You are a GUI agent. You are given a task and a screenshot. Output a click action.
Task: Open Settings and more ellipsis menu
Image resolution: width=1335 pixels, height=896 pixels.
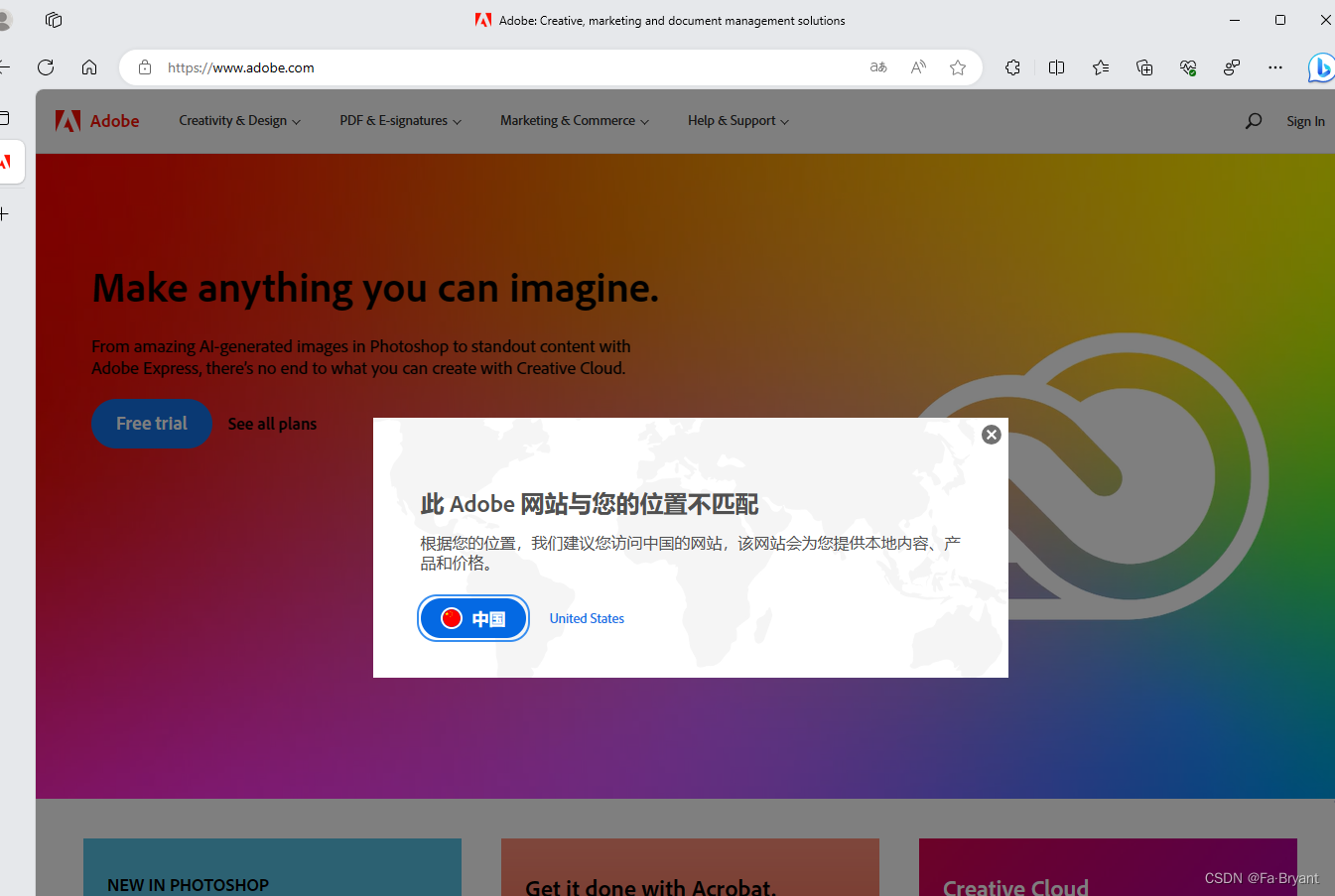pyautogui.click(x=1275, y=67)
